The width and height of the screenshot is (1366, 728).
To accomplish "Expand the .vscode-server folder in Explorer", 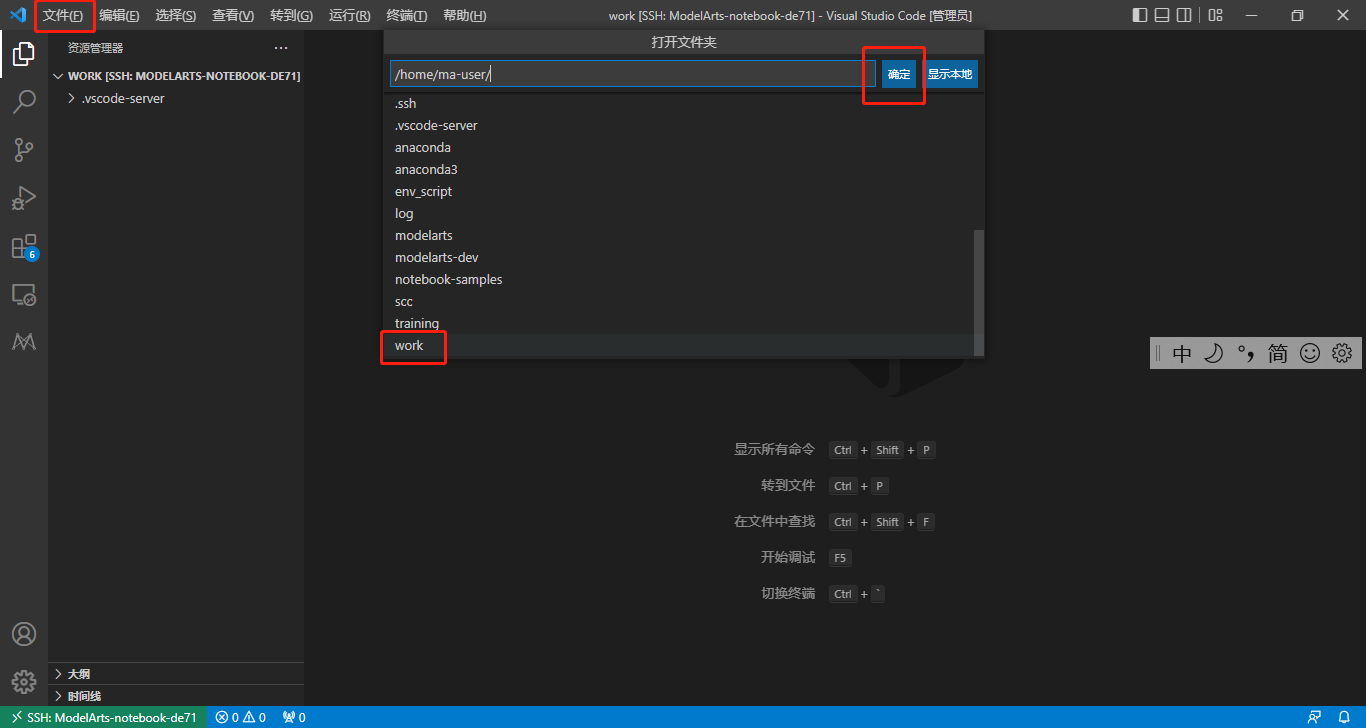I will point(176,98).
